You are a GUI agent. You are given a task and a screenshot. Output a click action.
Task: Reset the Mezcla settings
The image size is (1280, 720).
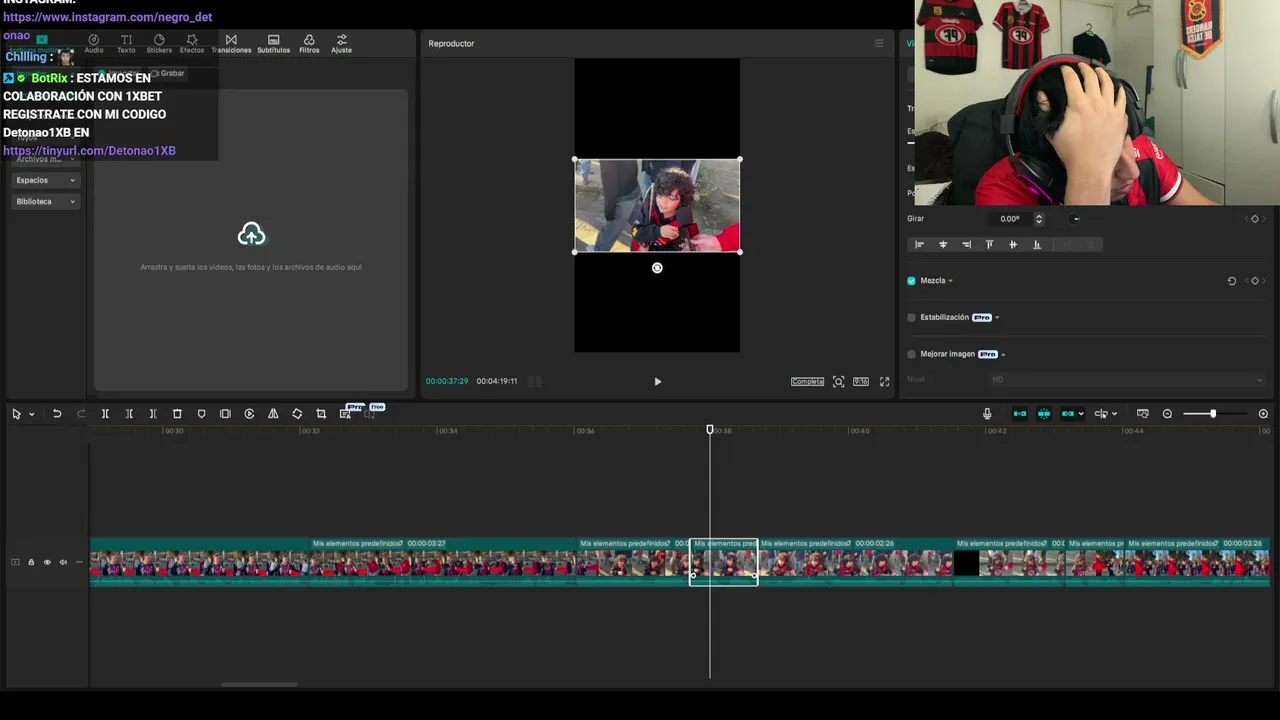[1232, 281]
